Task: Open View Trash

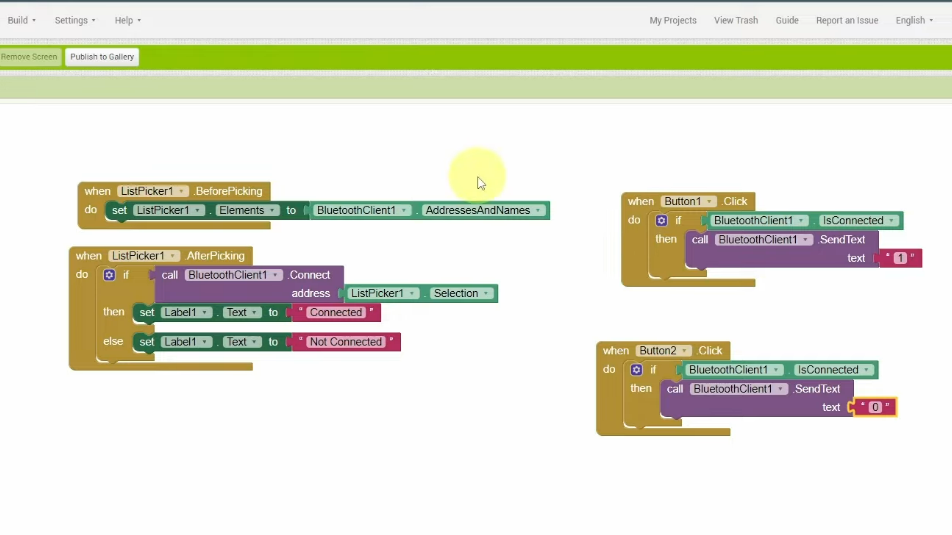Action: [736, 20]
